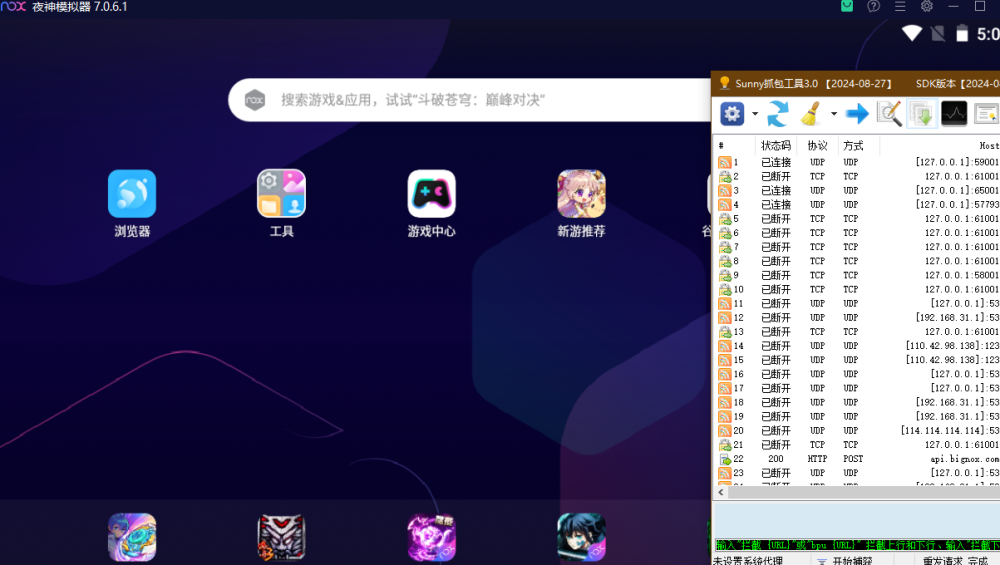
Task: Select row 16 UDP 已断开 entry
Action: [x=857, y=374]
